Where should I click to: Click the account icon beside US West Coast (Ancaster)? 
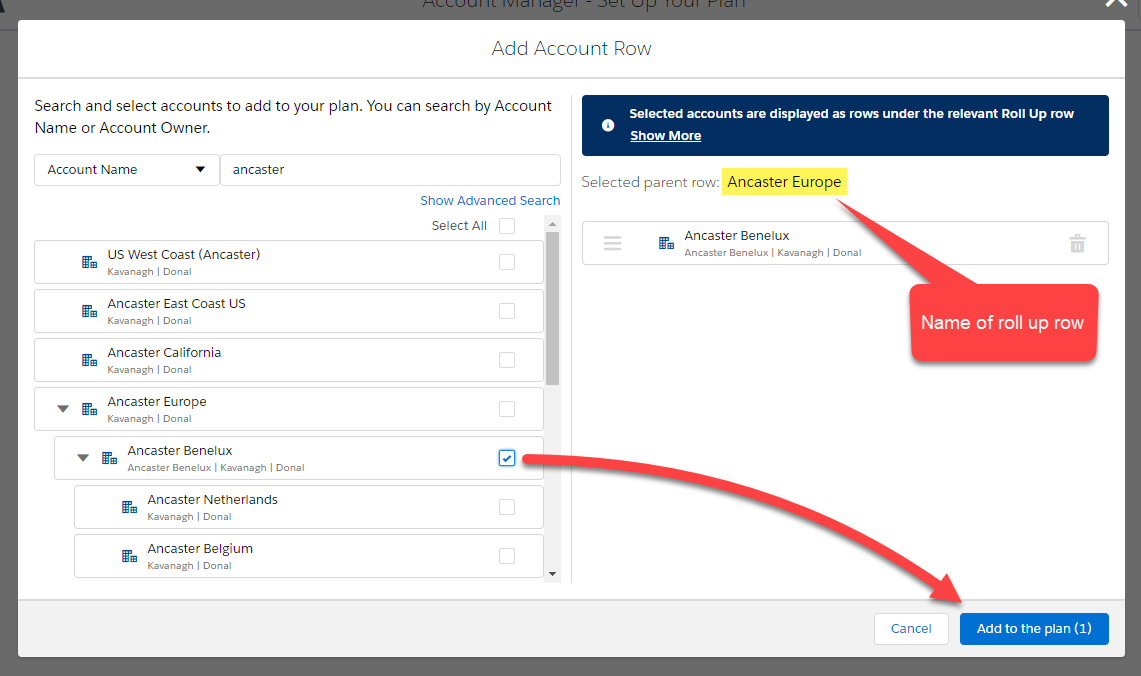coord(89,262)
